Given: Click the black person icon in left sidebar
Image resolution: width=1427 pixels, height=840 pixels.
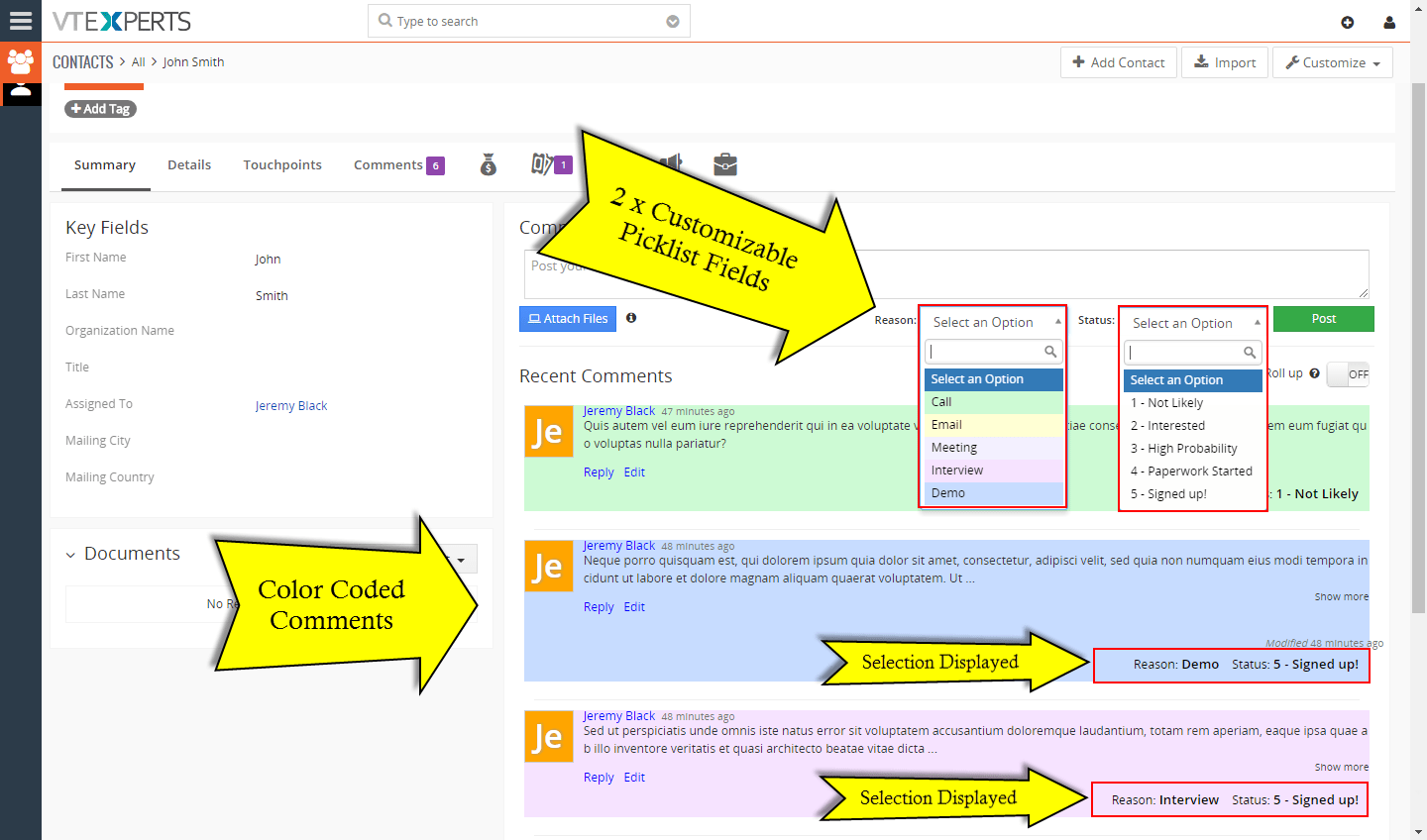Looking at the screenshot, I should tap(21, 94).
